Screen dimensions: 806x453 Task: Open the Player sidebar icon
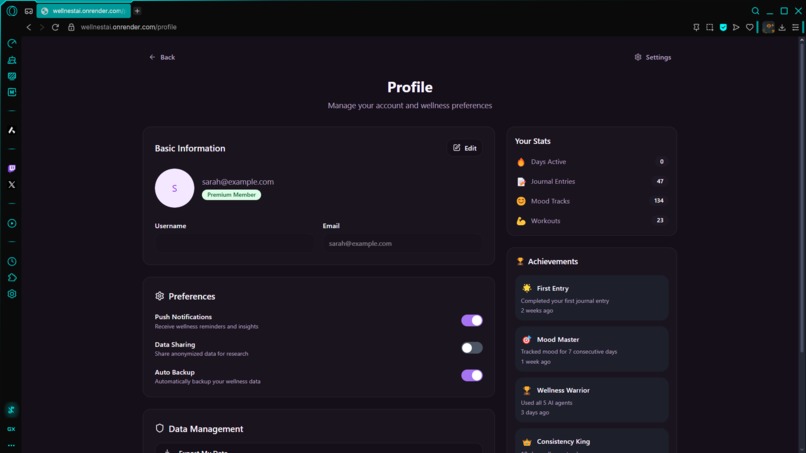pyautogui.click(x=12, y=224)
